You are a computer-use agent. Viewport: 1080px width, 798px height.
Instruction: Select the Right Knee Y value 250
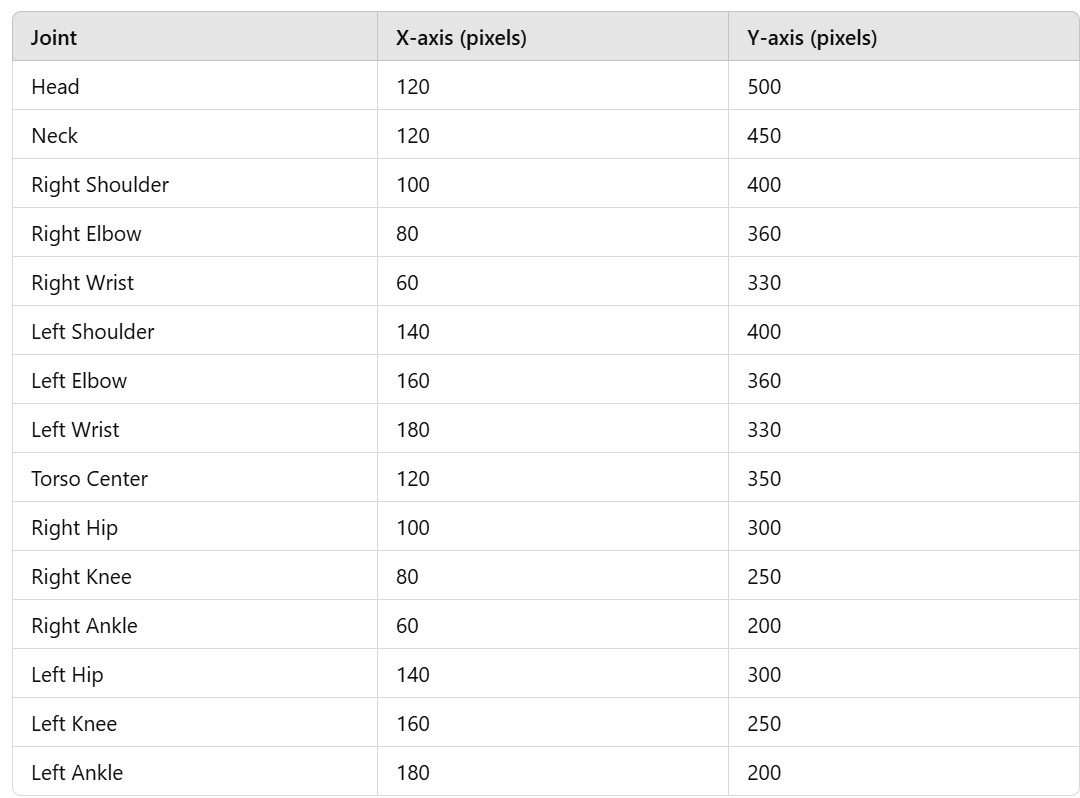(764, 576)
